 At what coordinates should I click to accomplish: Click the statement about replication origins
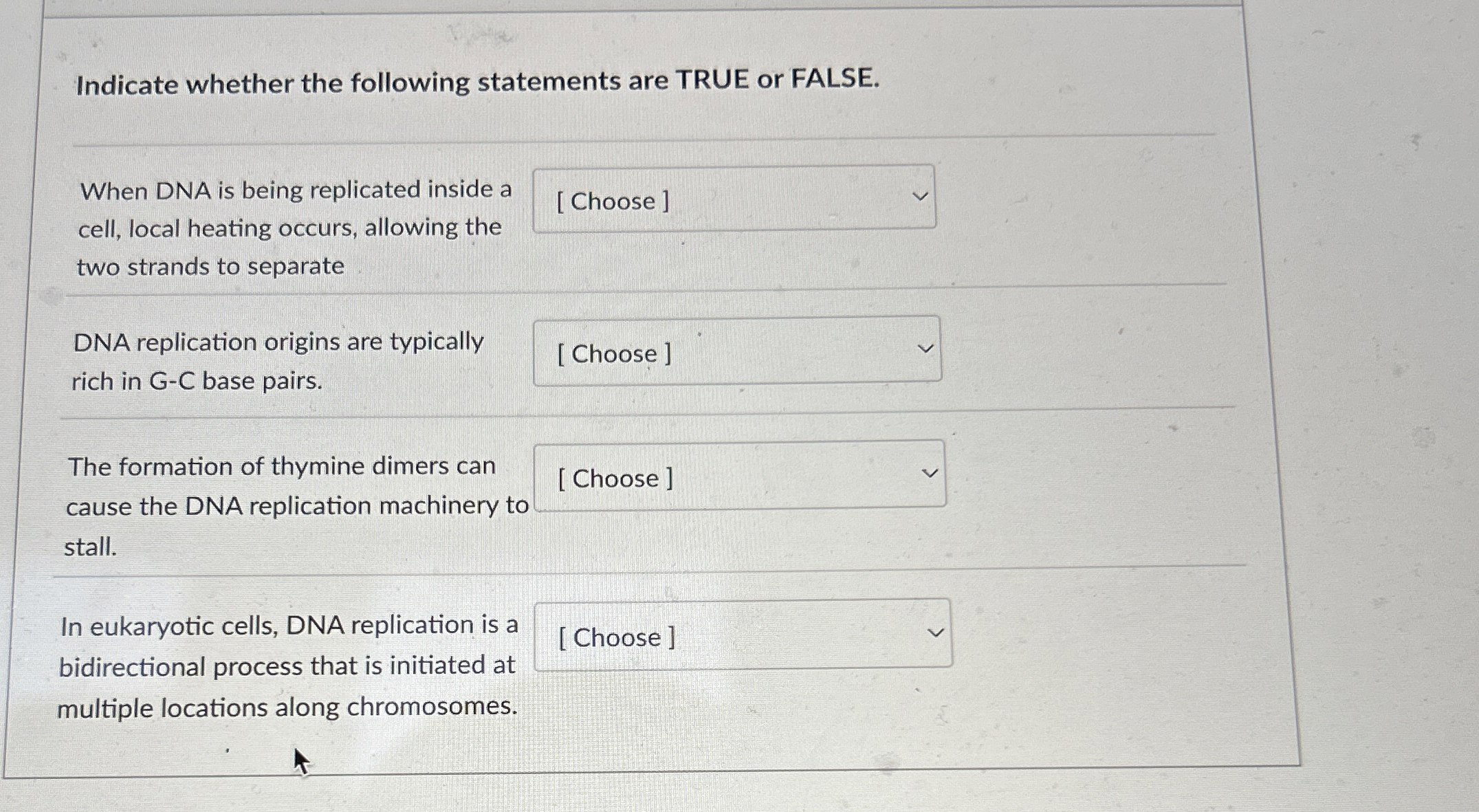(x=278, y=361)
